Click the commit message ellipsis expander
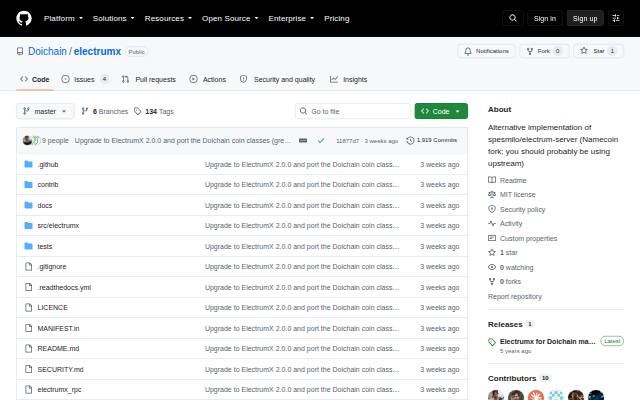Image resolution: width=640 pixels, height=400 pixels. 303,140
